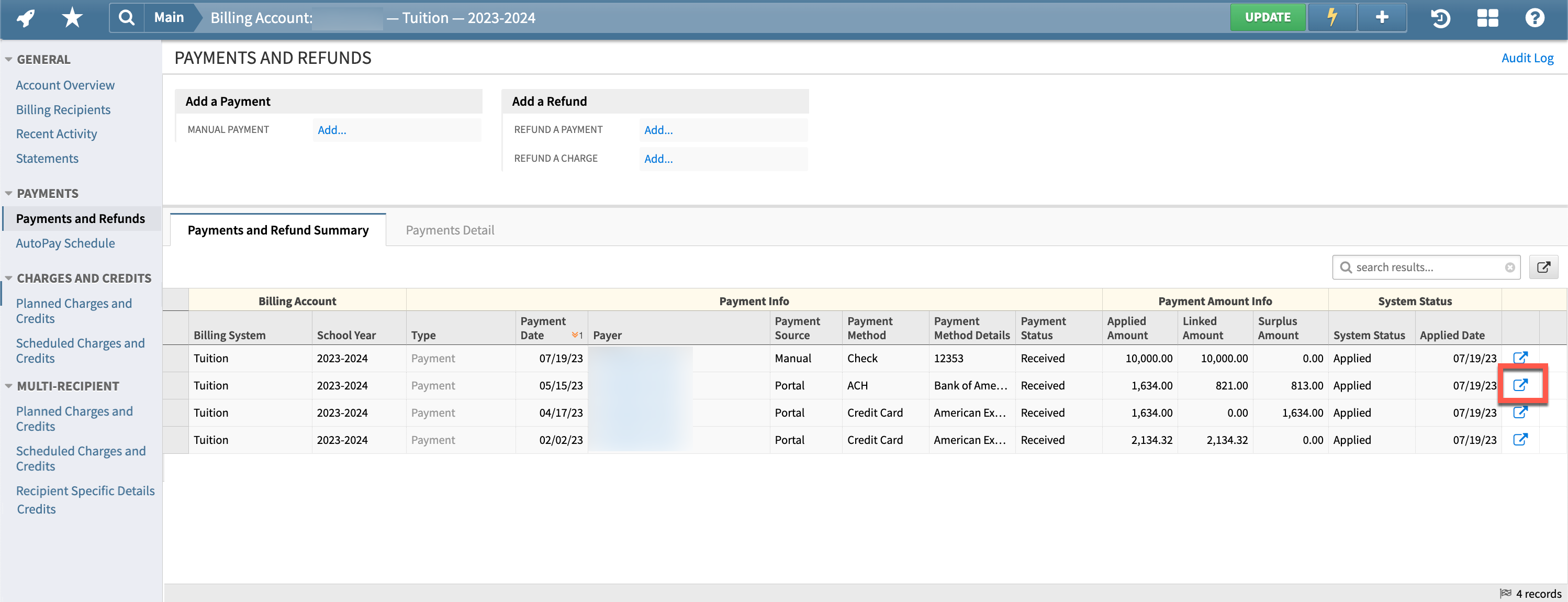1568x602 pixels.
Task: Click the help question mark icon
Action: (x=1535, y=19)
